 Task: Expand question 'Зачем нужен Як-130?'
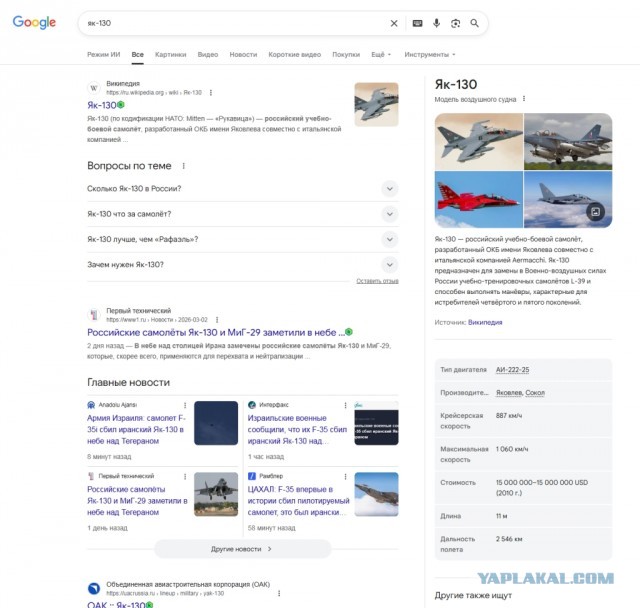tap(242, 264)
